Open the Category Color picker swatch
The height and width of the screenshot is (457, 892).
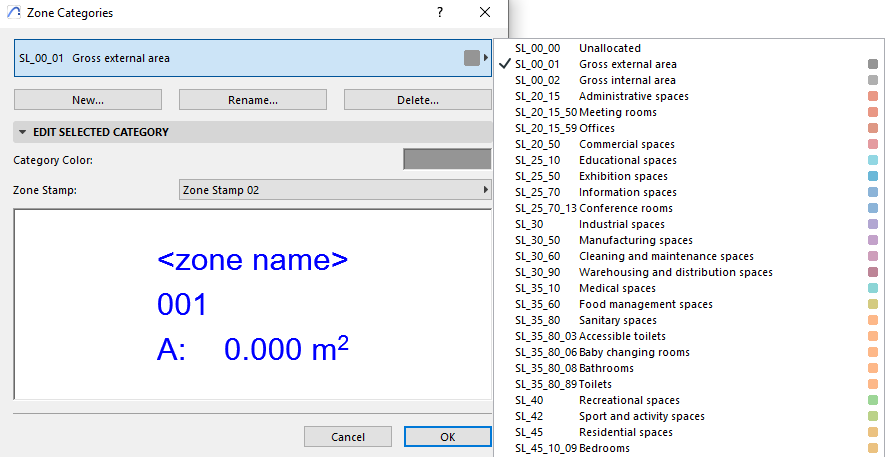[447, 159]
